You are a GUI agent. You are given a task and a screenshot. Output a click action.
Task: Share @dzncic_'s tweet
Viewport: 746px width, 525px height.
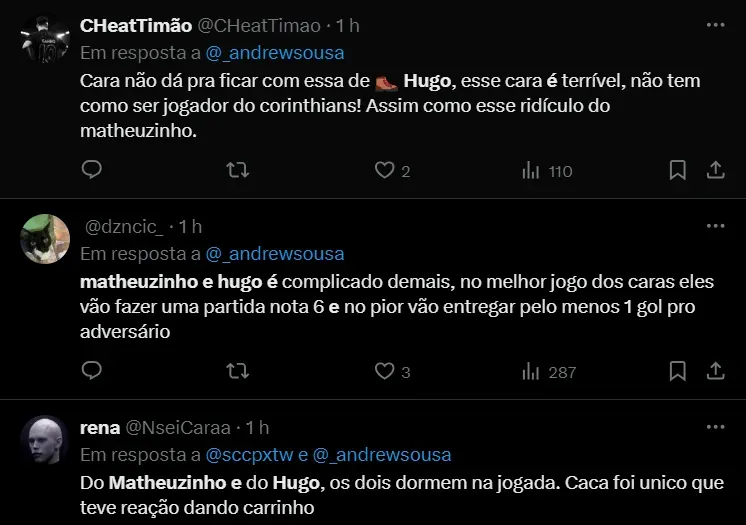[715, 372]
